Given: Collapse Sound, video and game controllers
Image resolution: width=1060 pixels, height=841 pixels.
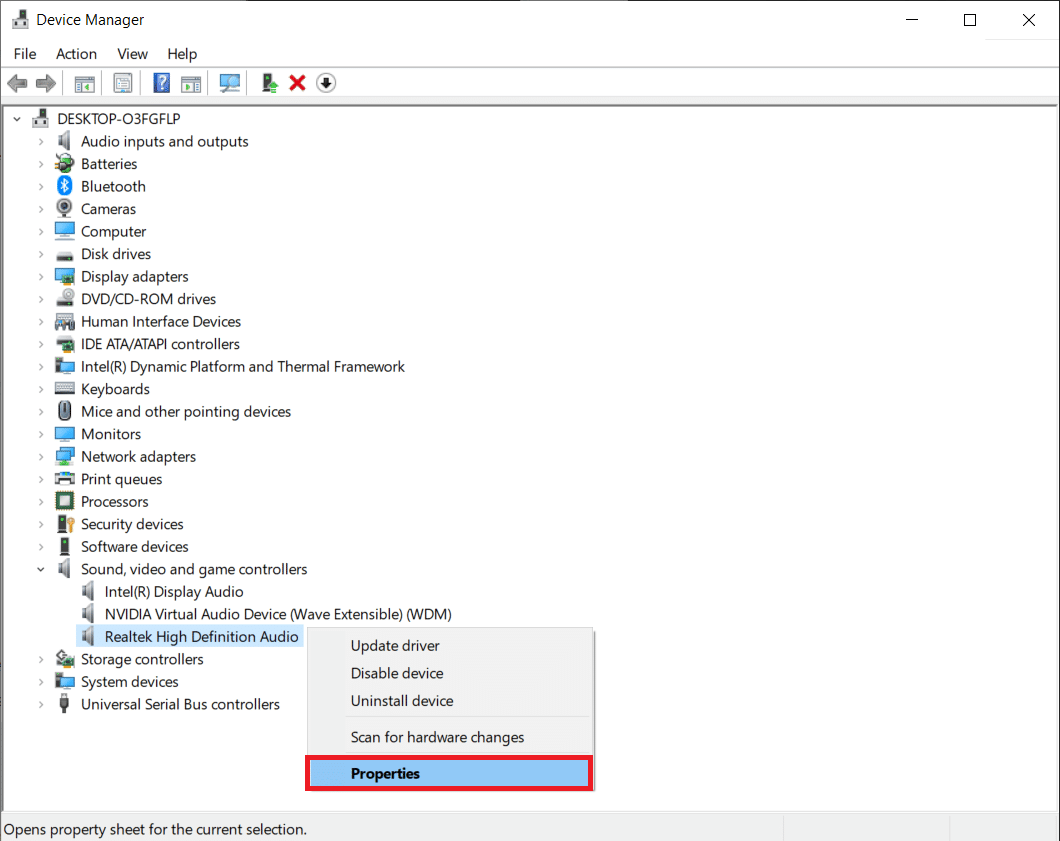Looking at the screenshot, I should tap(41, 569).
